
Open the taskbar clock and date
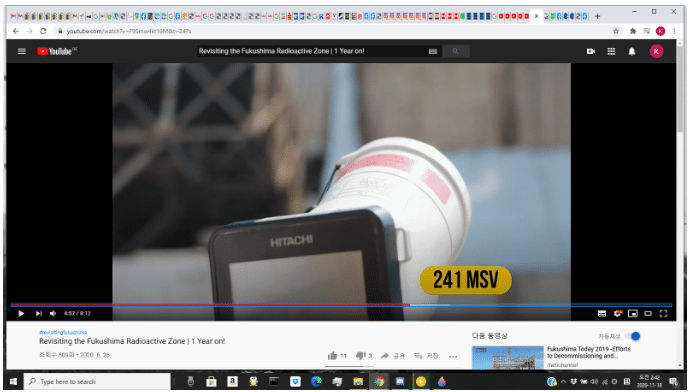[650, 381]
